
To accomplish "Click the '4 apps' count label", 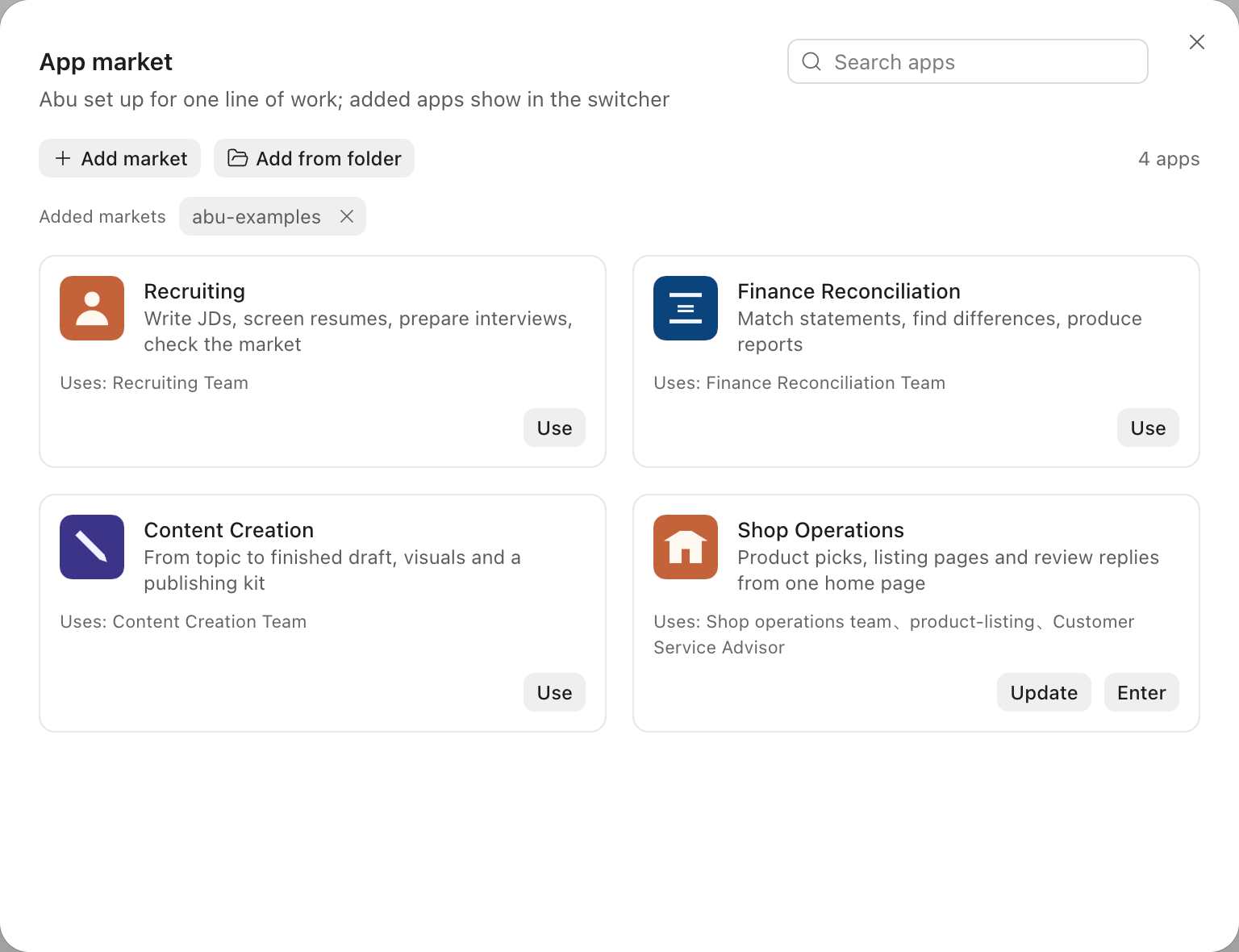I will click(1169, 159).
